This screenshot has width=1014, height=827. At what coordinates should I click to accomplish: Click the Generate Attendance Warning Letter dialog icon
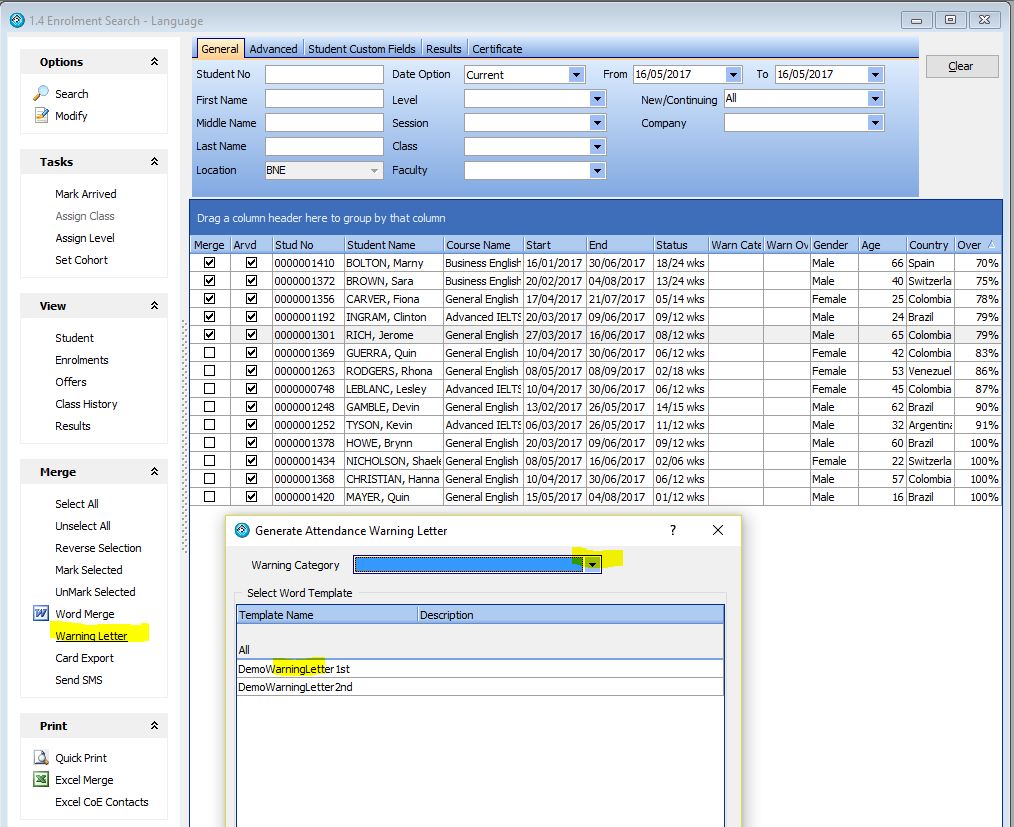pyautogui.click(x=242, y=531)
